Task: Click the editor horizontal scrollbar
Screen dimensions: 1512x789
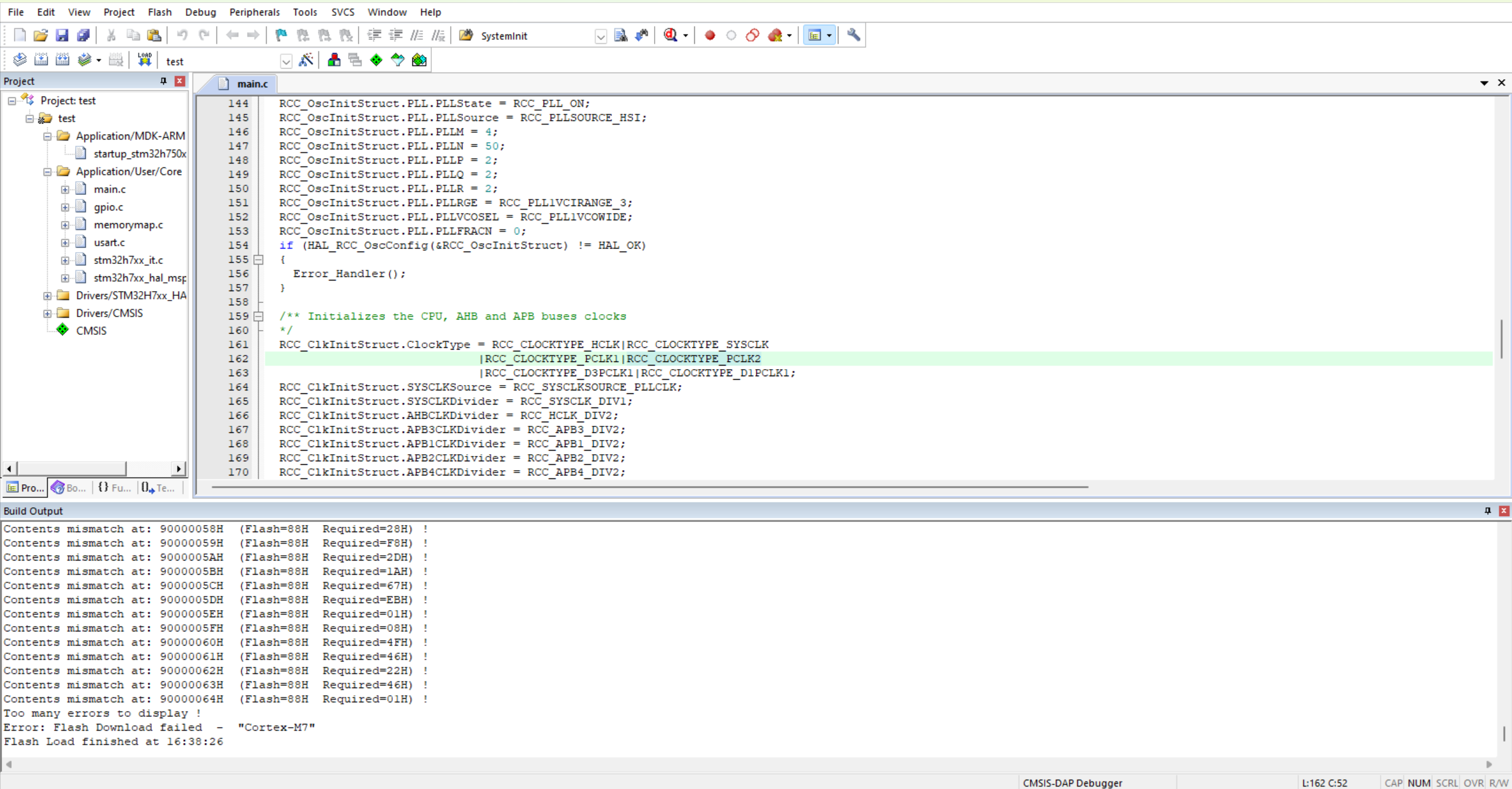Action: pos(649,487)
